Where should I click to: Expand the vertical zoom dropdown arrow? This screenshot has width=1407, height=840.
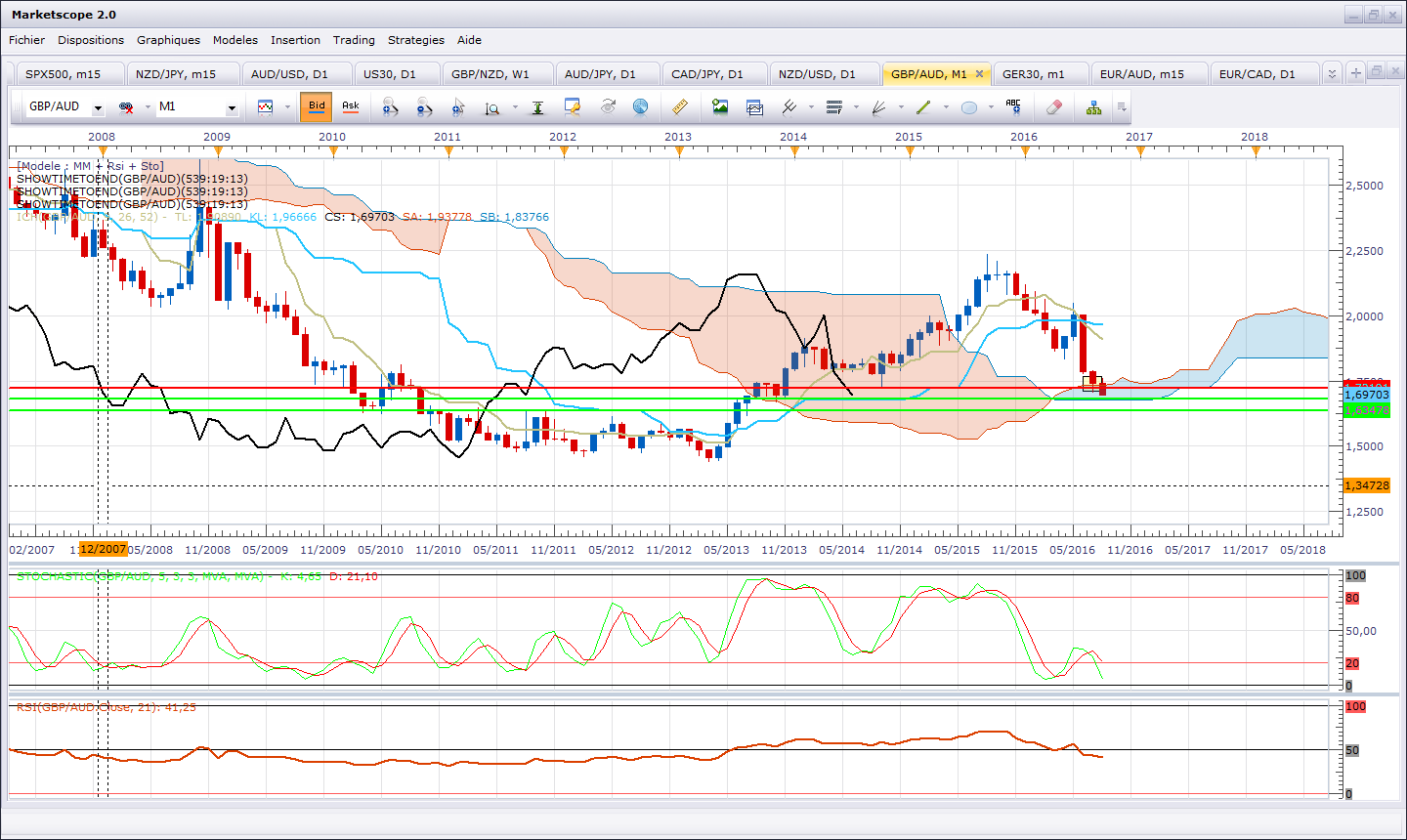tap(514, 107)
